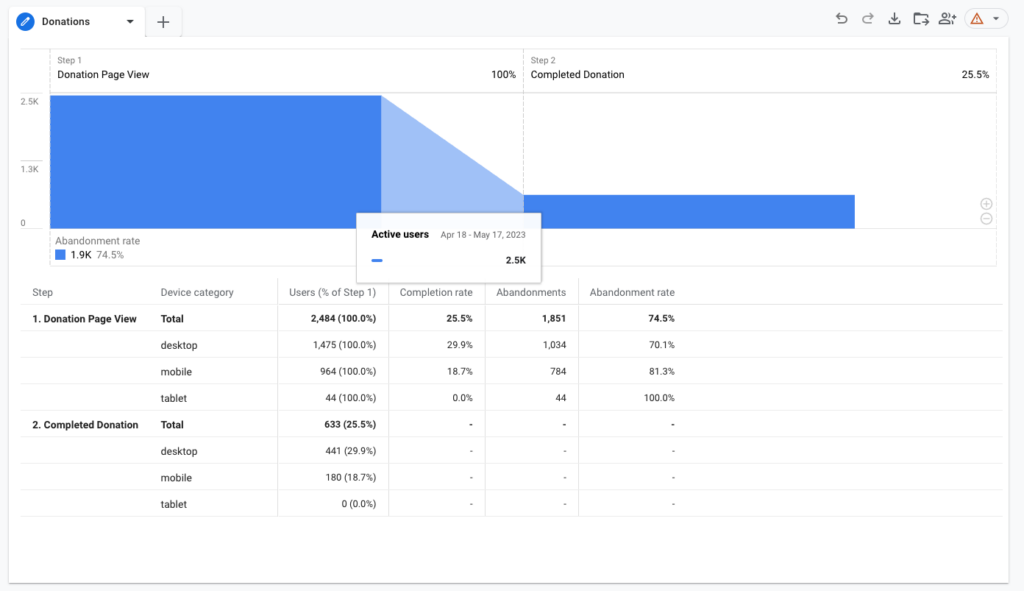Click the Step 1 Donation Page View header
The height and width of the screenshot is (591, 1024).
[103, 74]
